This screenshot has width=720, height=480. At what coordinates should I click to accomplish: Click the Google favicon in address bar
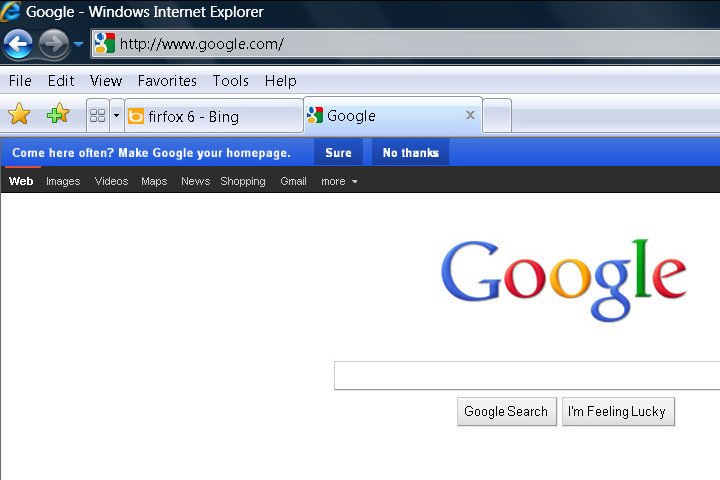[104, 44]
